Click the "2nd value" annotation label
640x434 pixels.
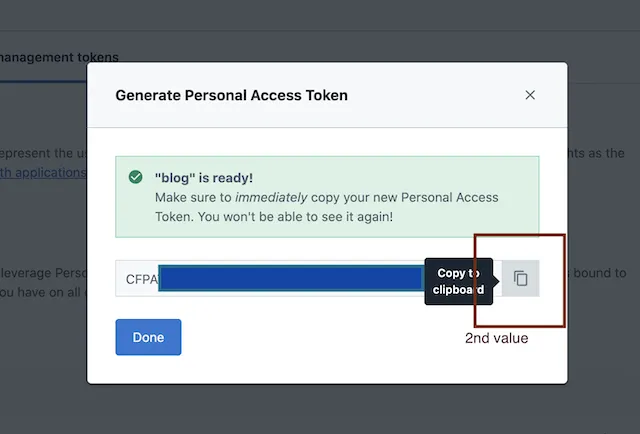(x=496, y=338)
